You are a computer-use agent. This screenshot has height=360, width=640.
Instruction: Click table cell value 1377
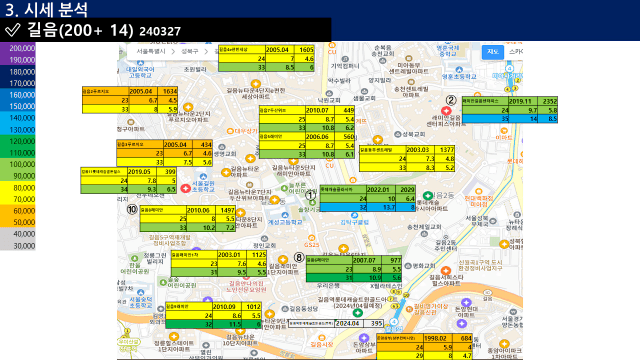(445, 150)
